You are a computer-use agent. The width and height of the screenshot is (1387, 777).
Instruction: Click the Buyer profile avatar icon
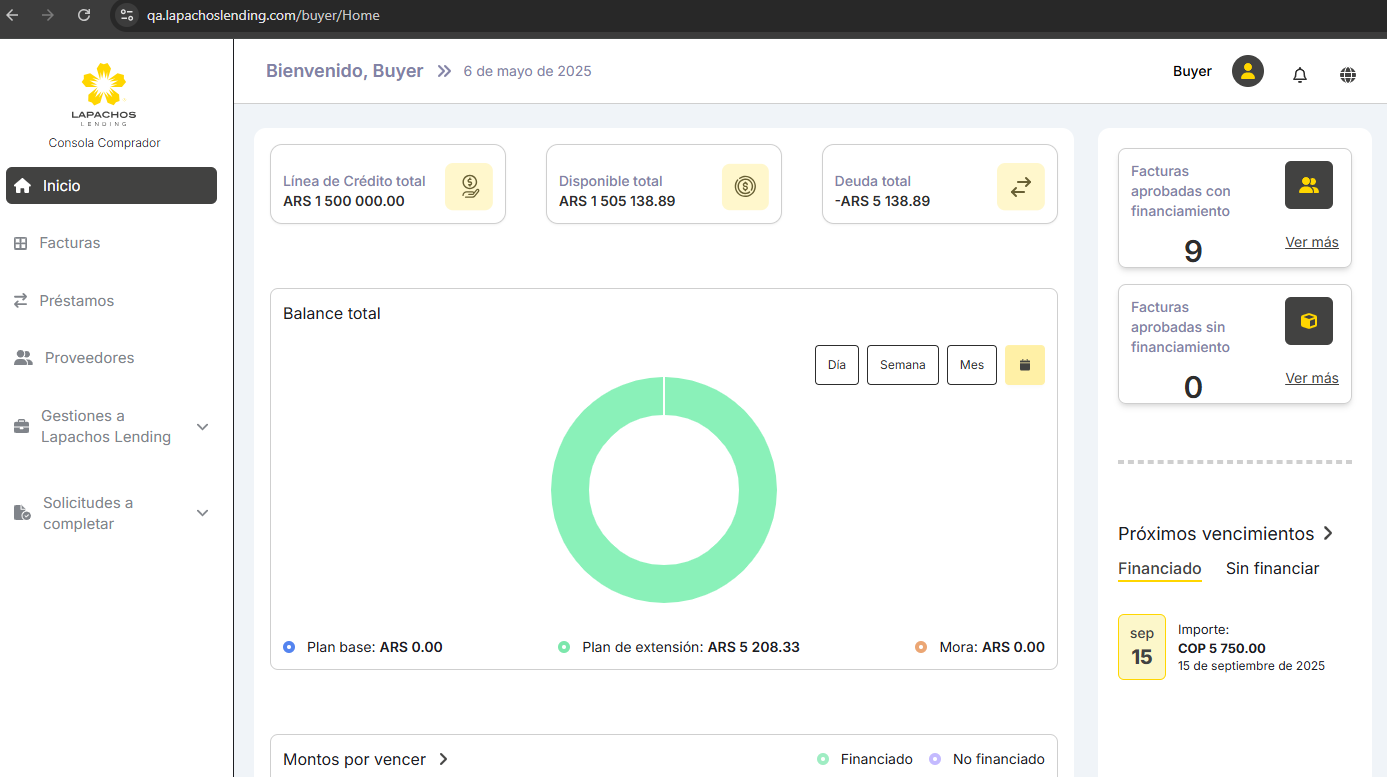point(1247,71)
